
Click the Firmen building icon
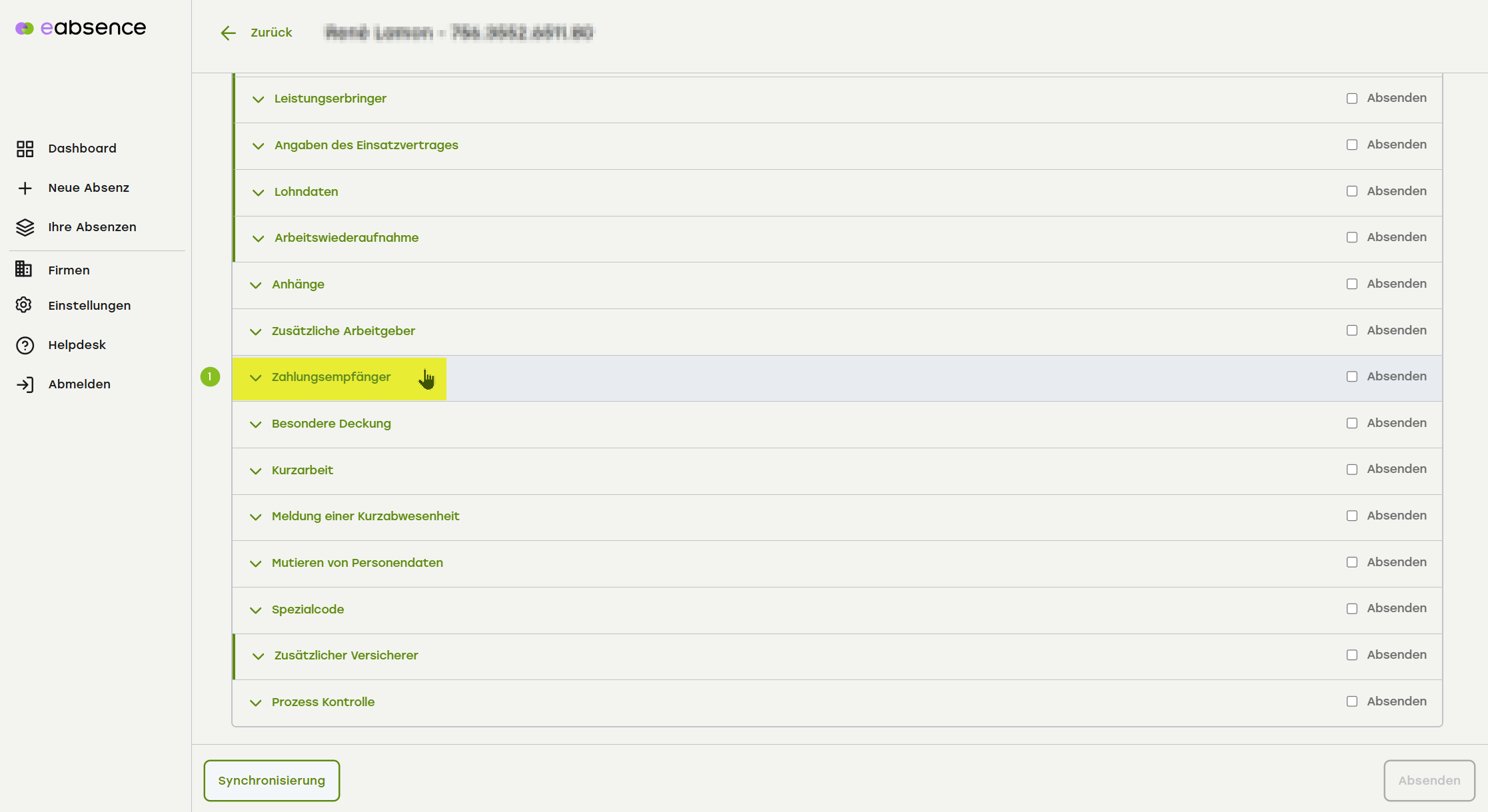pos(24,269)
